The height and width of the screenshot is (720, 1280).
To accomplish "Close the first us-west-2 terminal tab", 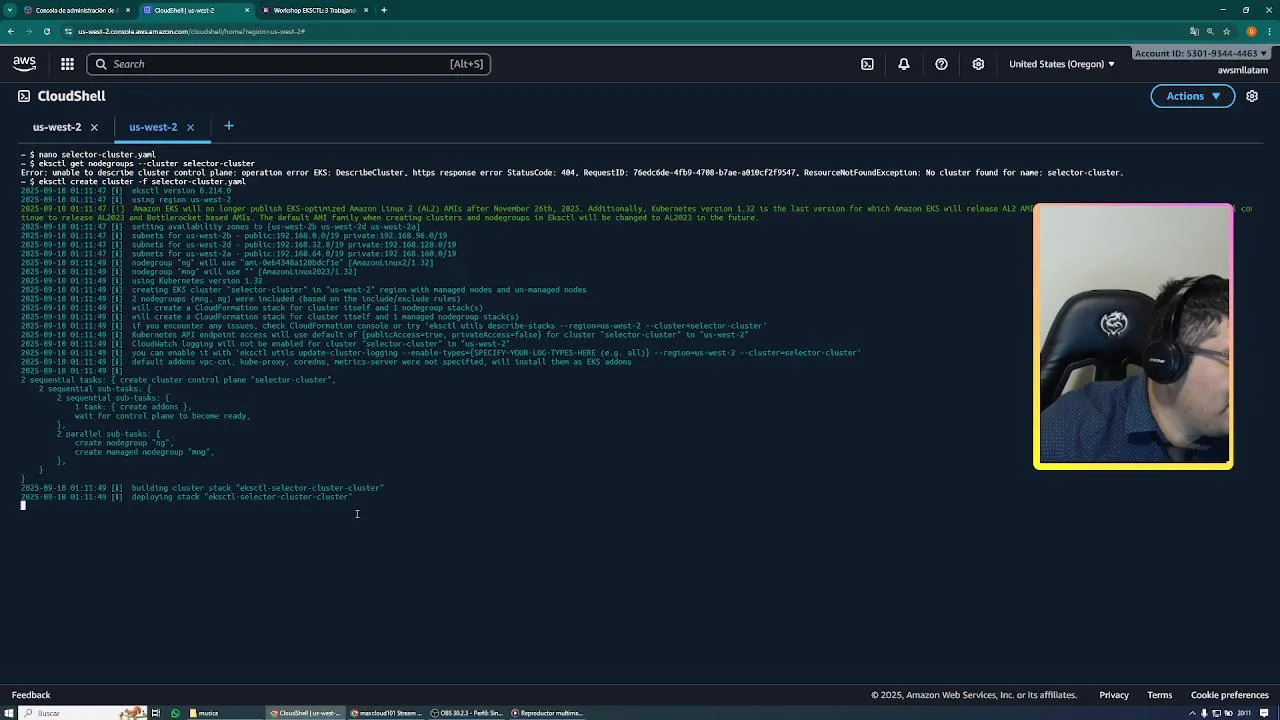I will pyautogui.click(x=94, y=127).
